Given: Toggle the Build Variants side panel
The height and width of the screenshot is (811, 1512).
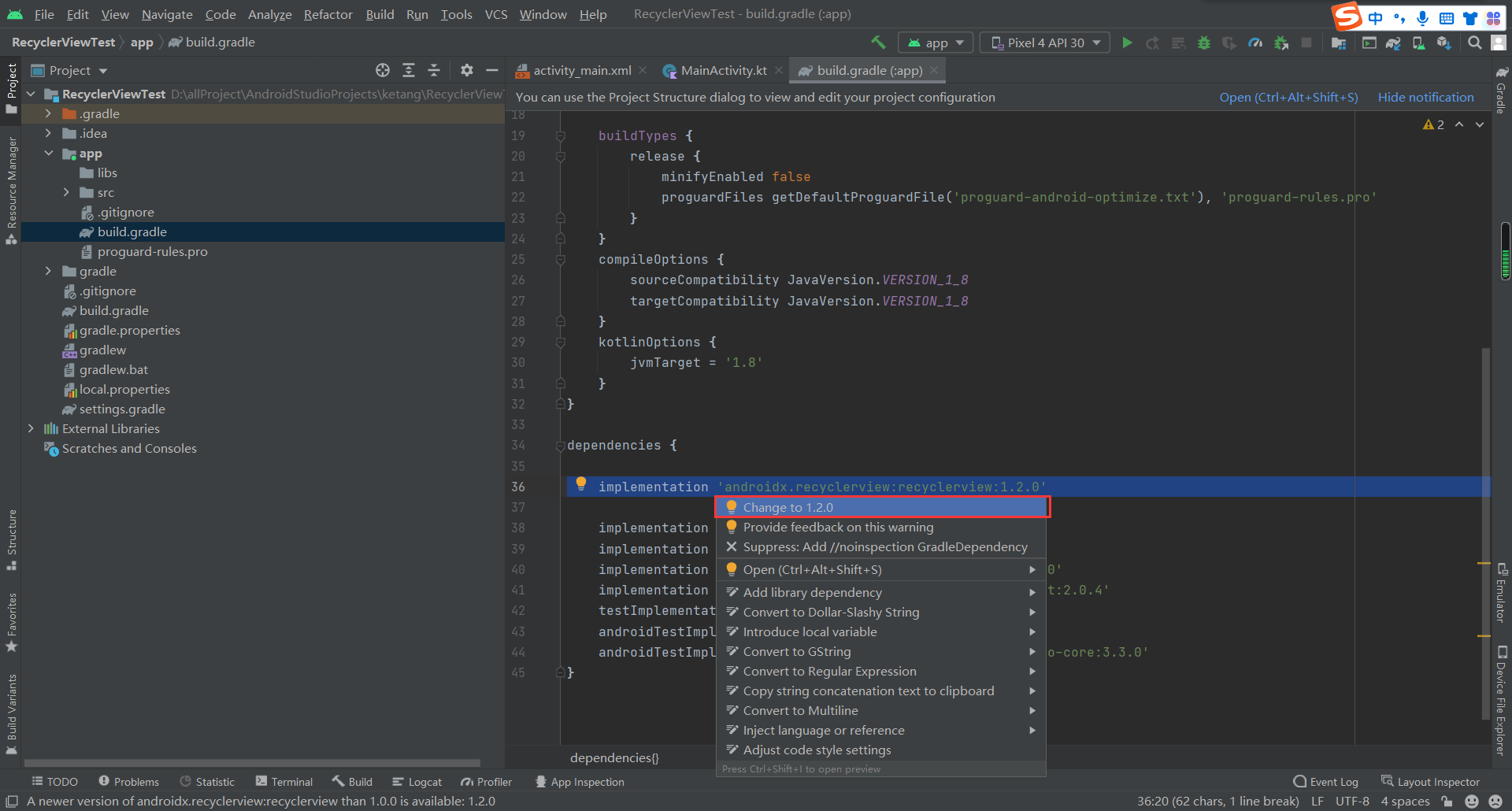Looking at the screenshot, I should (x=11, y=713).
